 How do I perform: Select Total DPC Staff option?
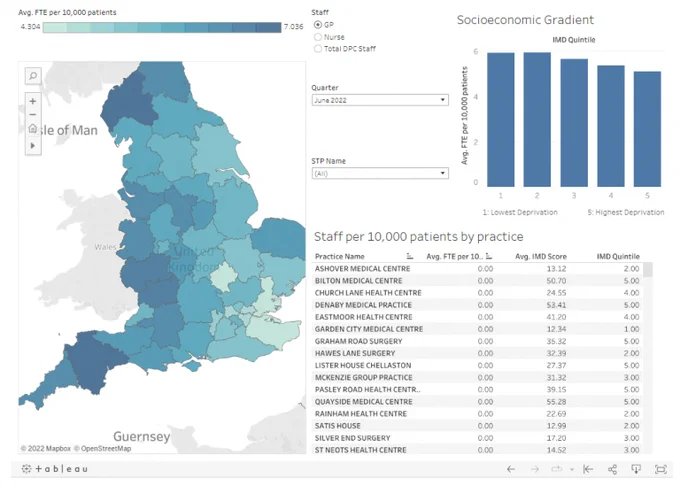318,49
